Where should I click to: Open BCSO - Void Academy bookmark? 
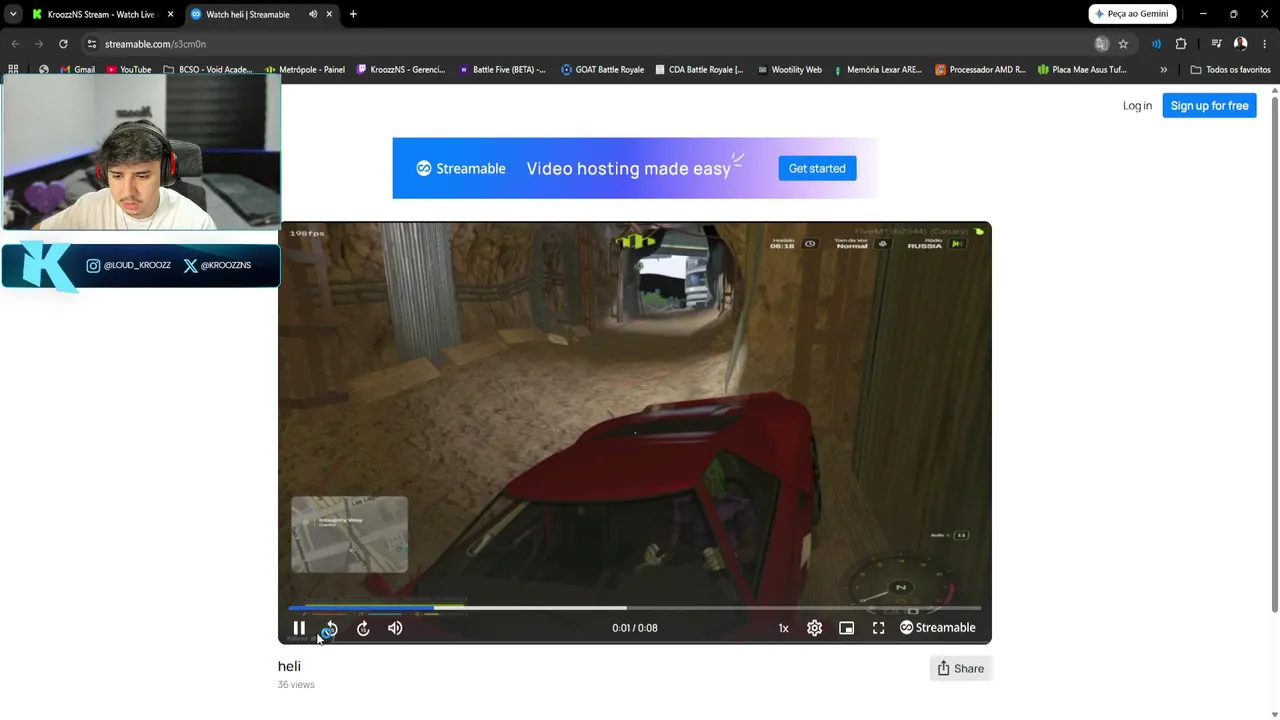(208, 70)
